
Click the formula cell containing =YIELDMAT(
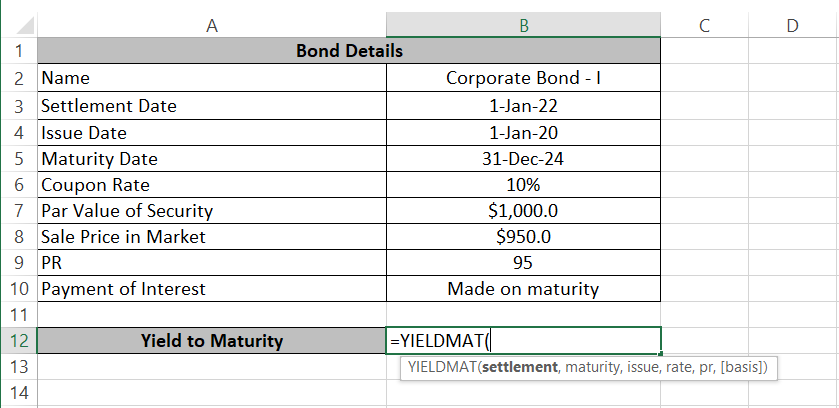pos(523,341)
